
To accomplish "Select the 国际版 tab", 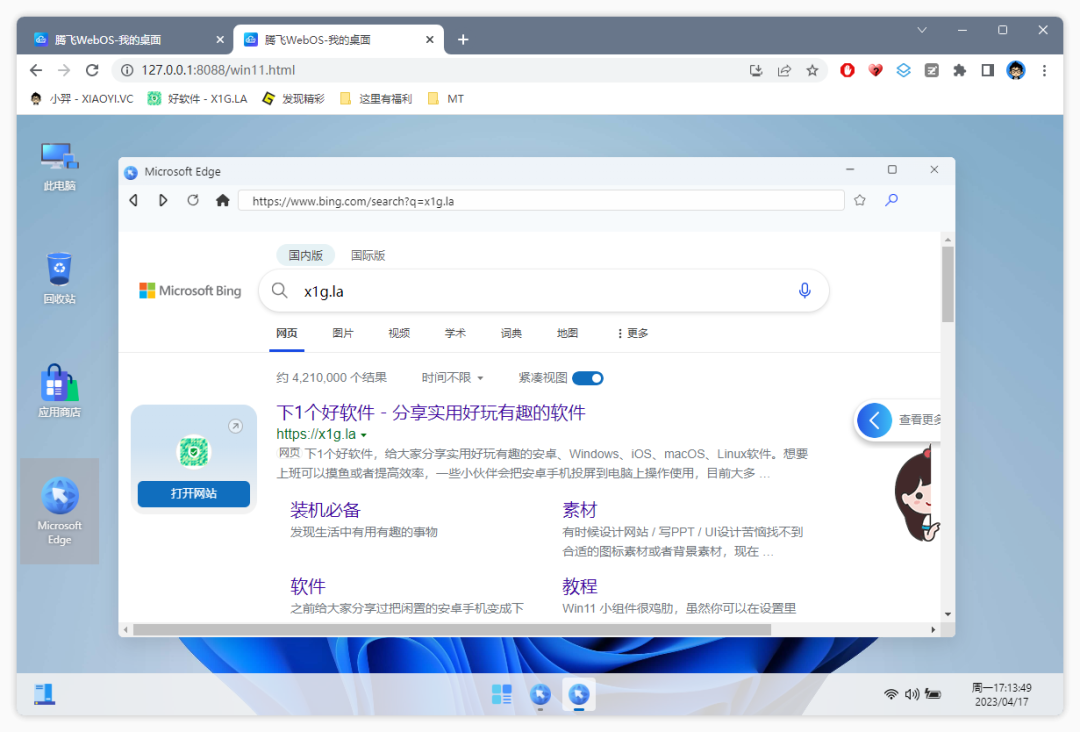I will coord(368,255).
